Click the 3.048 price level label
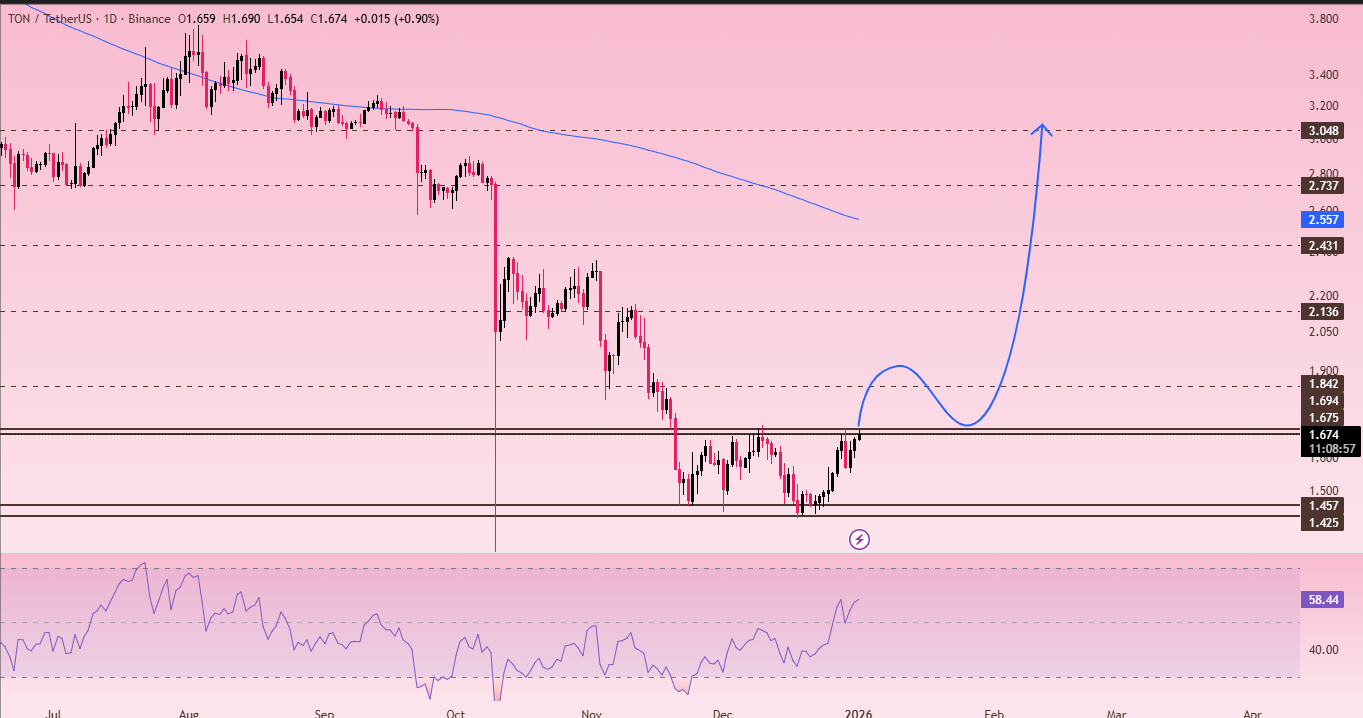The width and height of the screenshot is (1363, 718). tap(1321, 131)
